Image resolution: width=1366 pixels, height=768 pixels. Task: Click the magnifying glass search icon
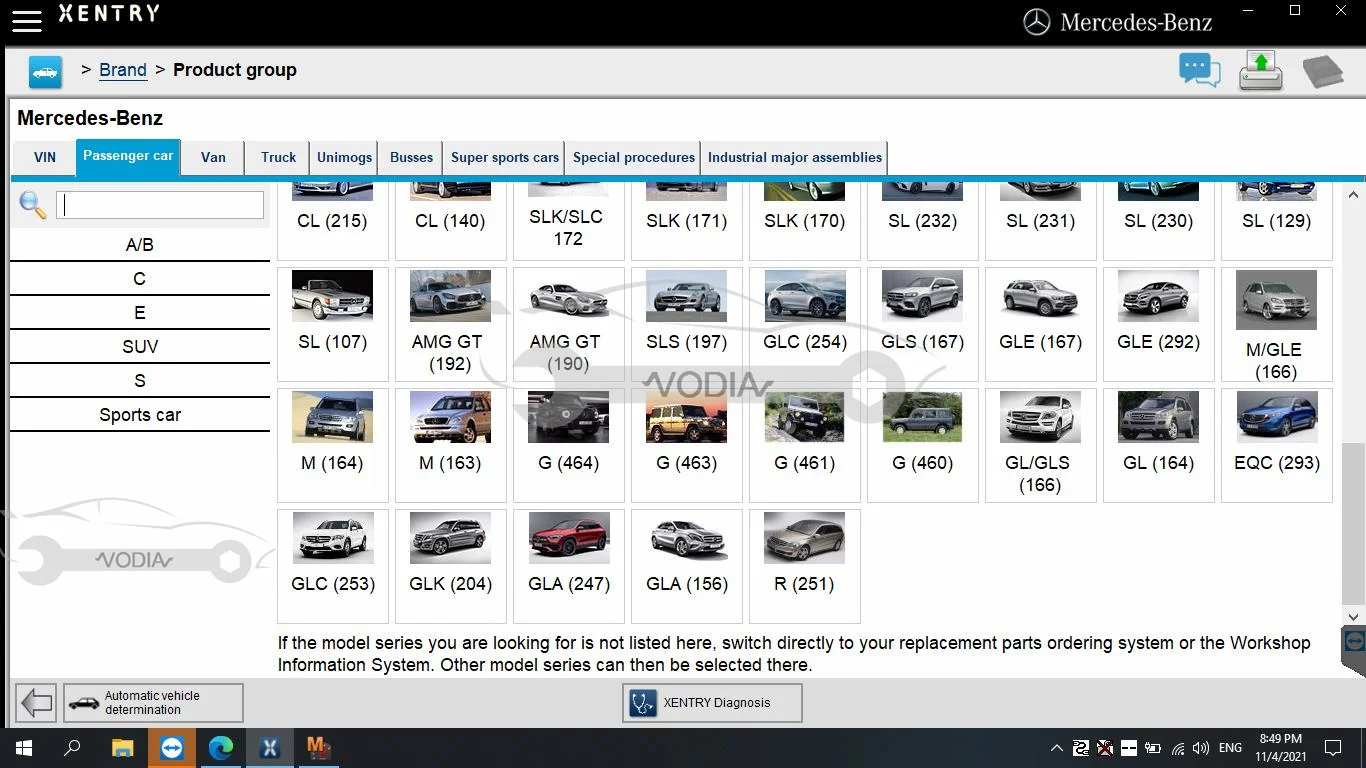32,205
